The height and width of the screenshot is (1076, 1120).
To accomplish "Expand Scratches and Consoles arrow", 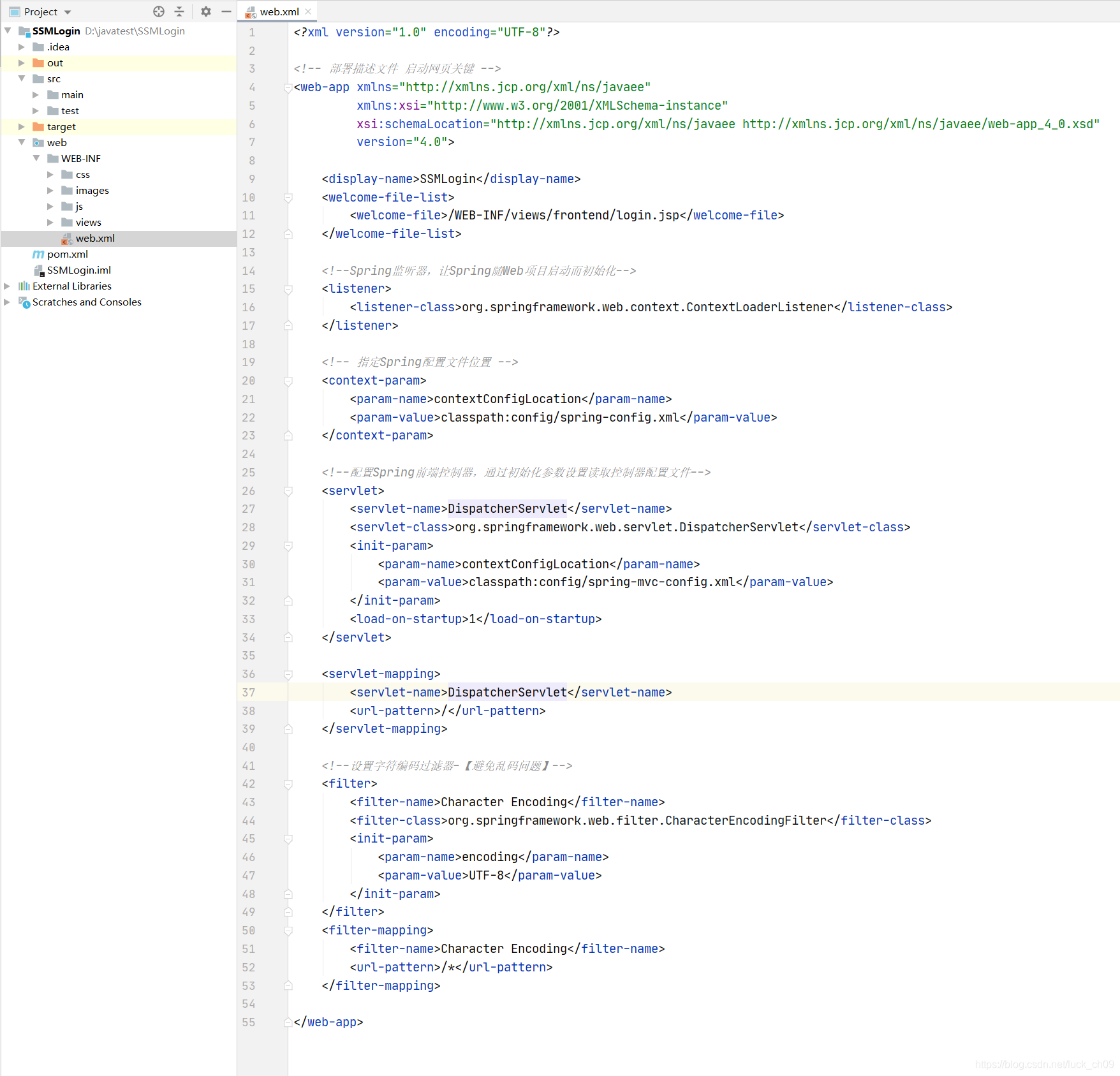I will (8, 302).
